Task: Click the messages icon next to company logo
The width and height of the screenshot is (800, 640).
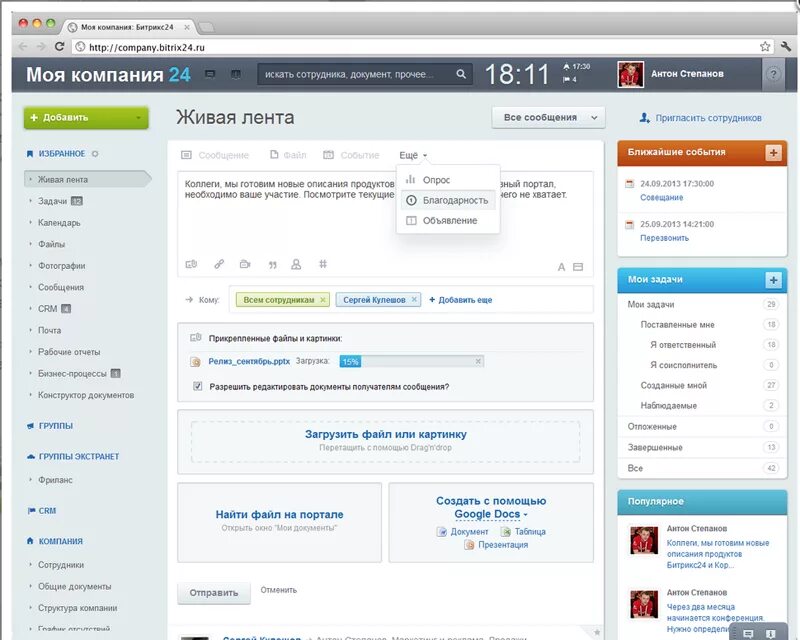Action: [210, 75]
